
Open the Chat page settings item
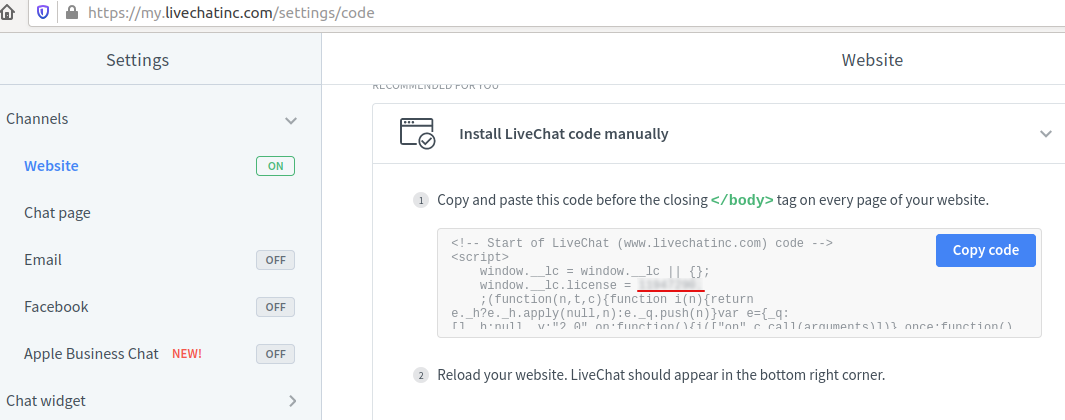pyautogui.click(x=57, y=213)
